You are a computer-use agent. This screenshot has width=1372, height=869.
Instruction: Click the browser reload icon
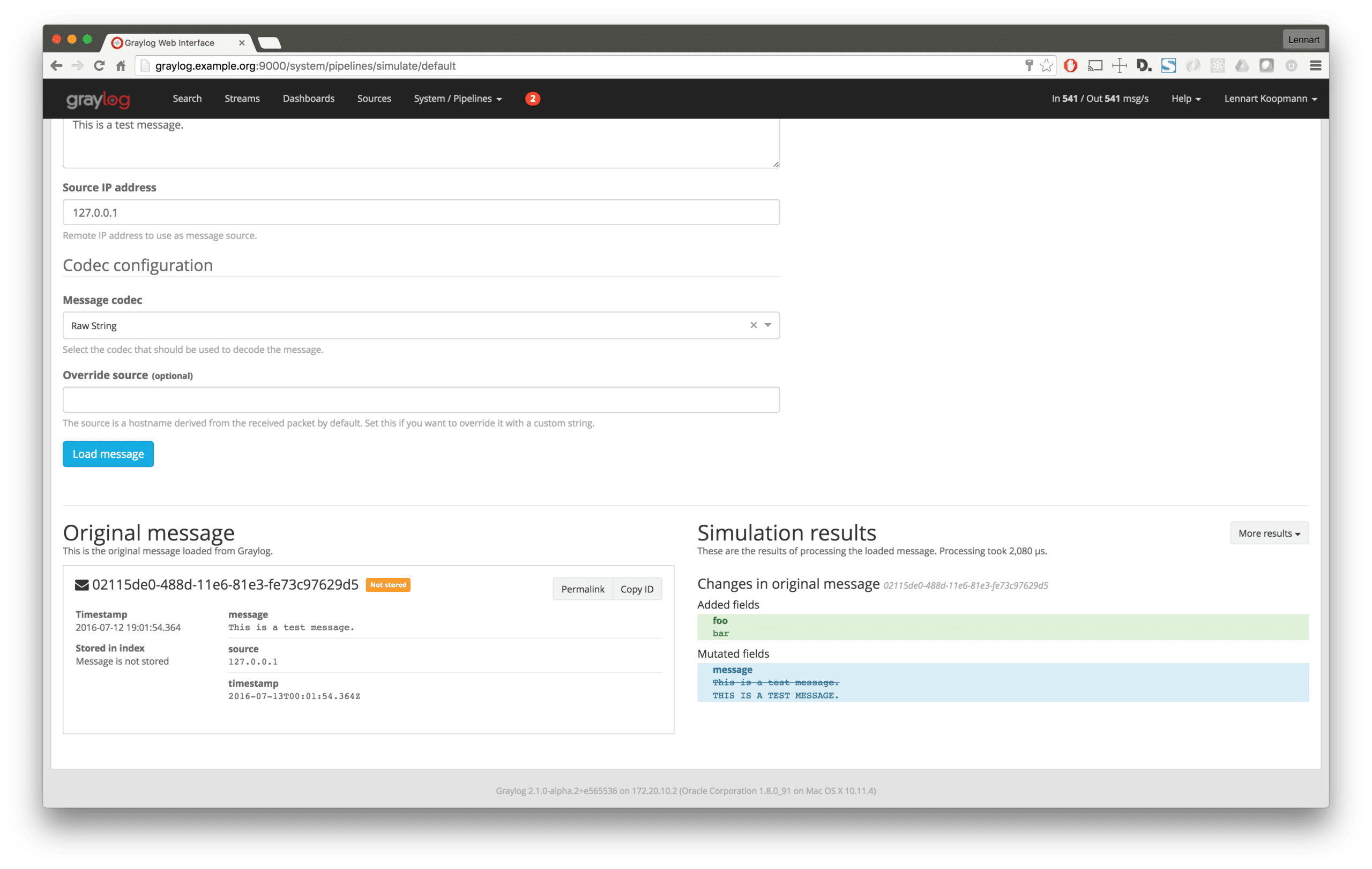click(x=99, y=66)
